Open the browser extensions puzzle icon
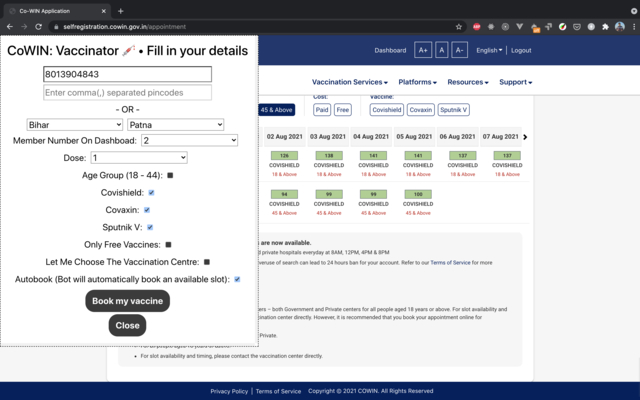The image size is (640, 400). [605, 27]
